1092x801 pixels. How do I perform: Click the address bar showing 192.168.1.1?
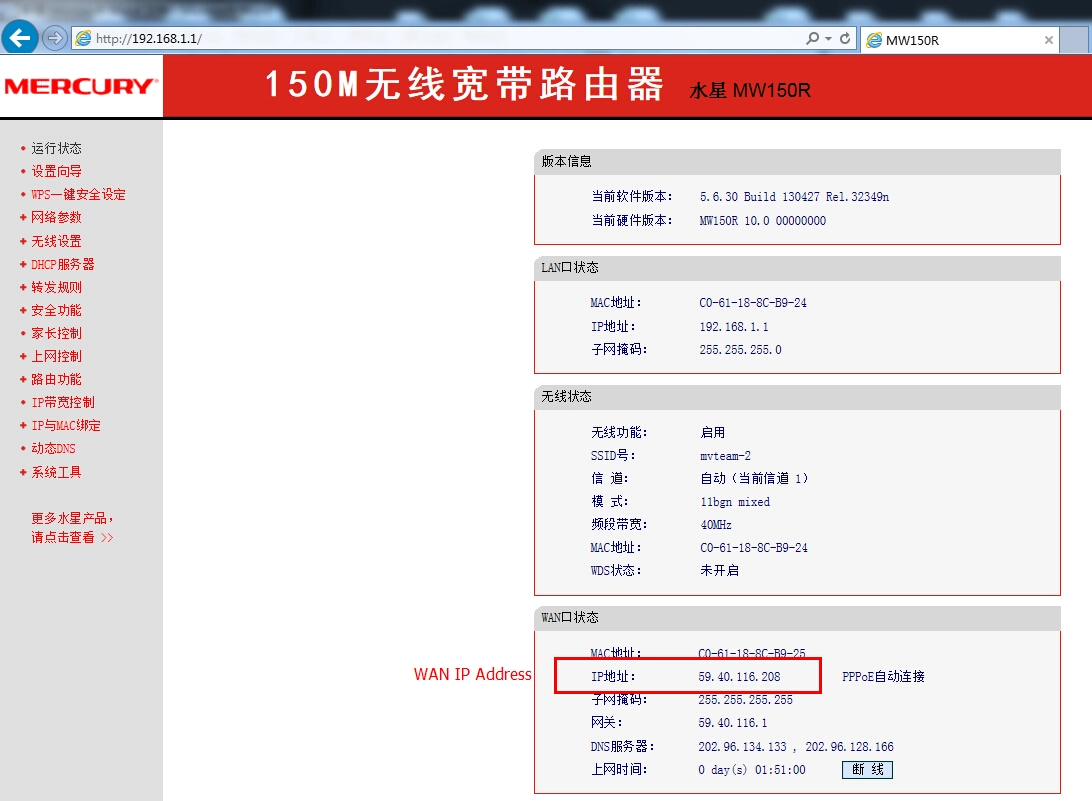coord(439,38)
